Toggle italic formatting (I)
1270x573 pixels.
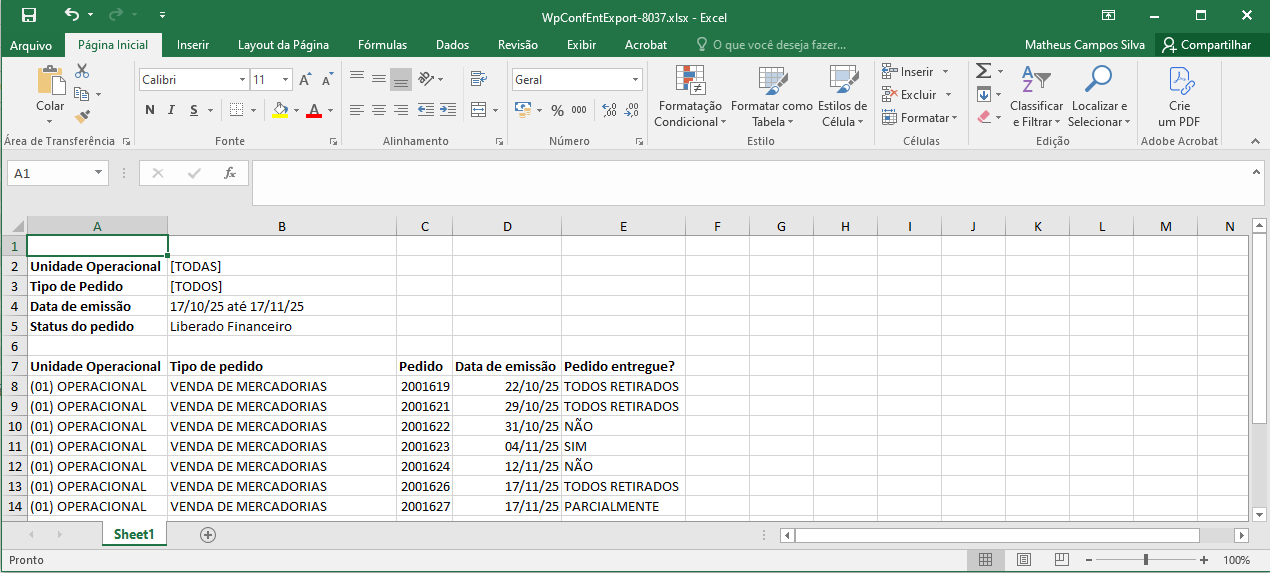171,110
